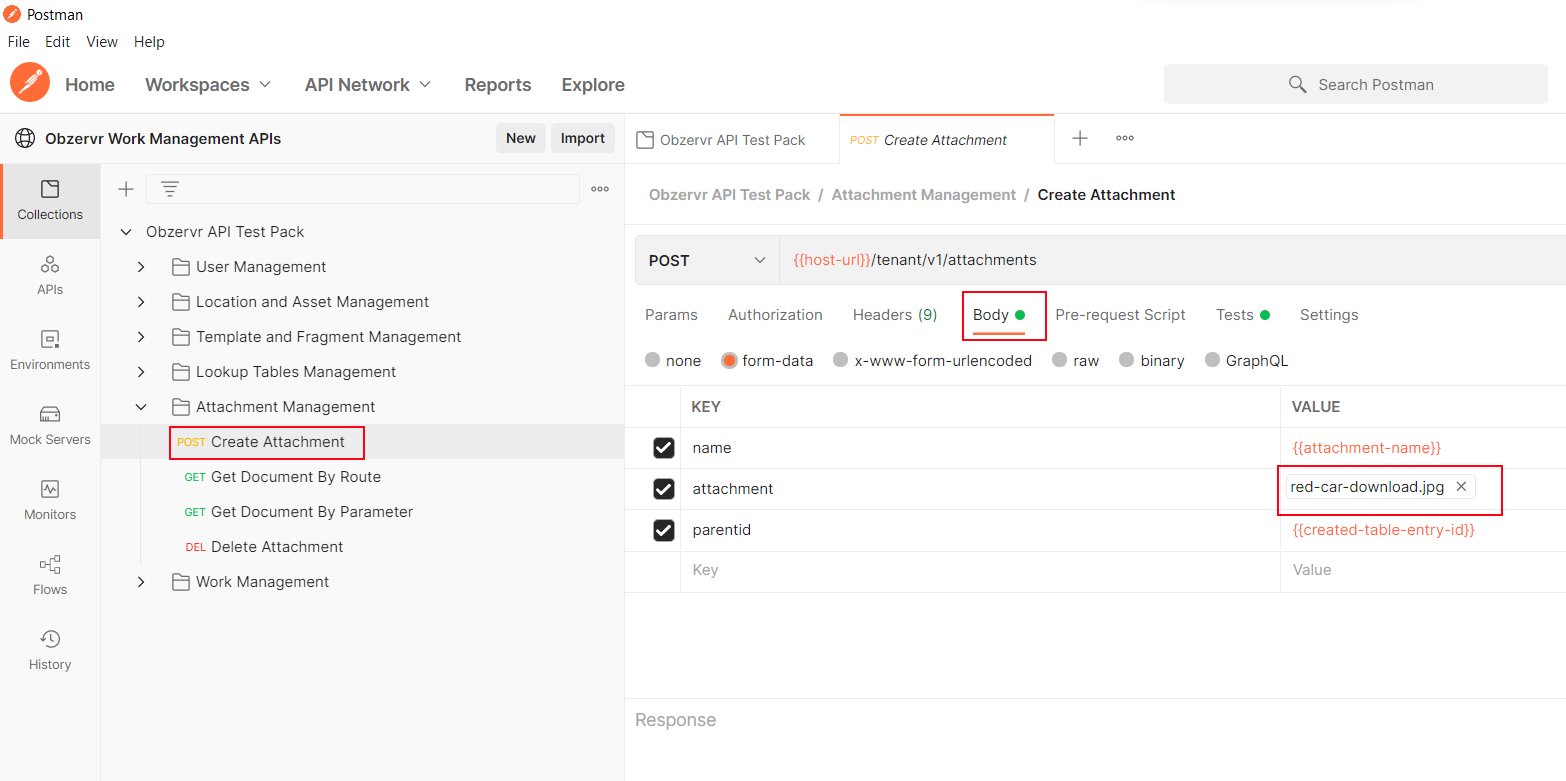
Task: Open a new request tab with plus icon
Action: [x=1080, y=139]
